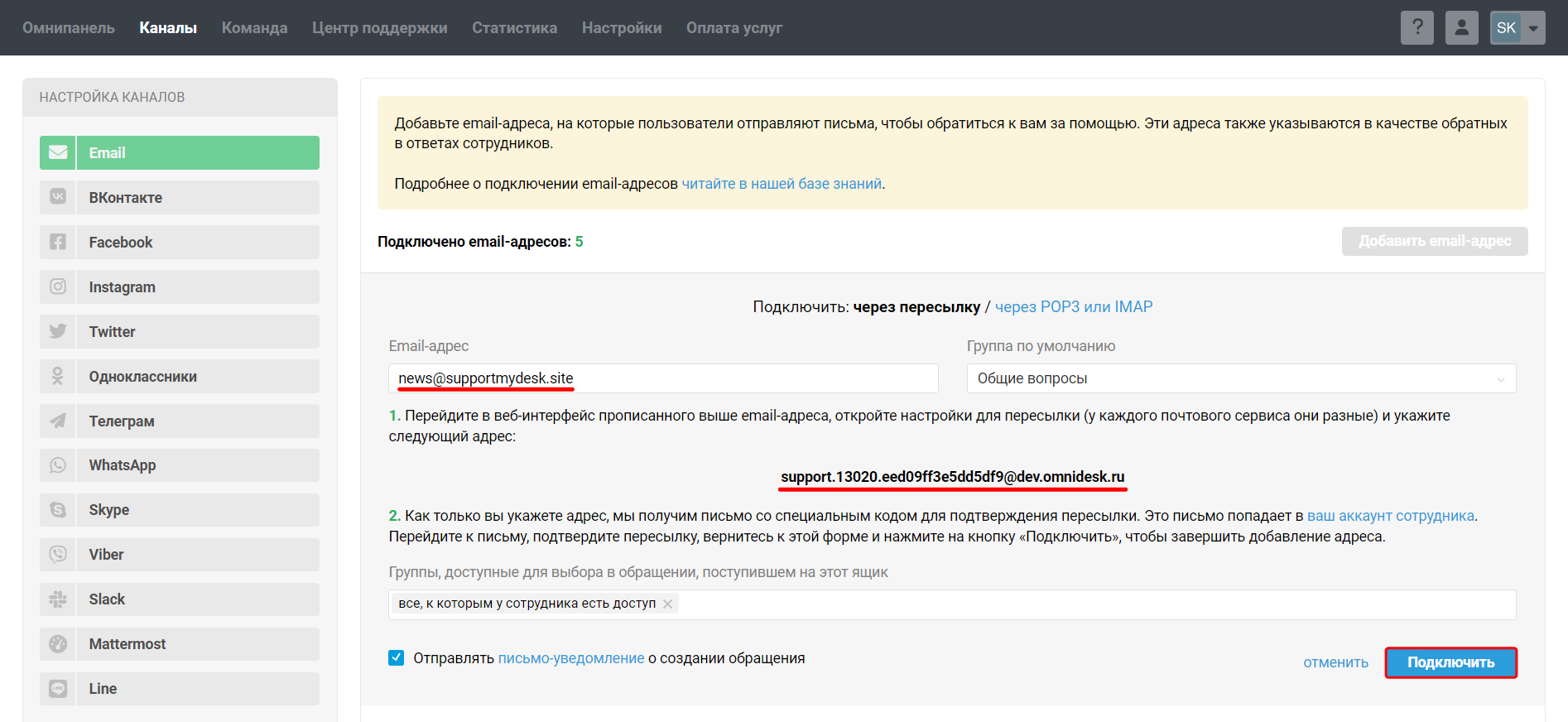Open the Настройки menu item
Image resolution: width=1568 pixels, height=722 pixels.
point(621,28)
